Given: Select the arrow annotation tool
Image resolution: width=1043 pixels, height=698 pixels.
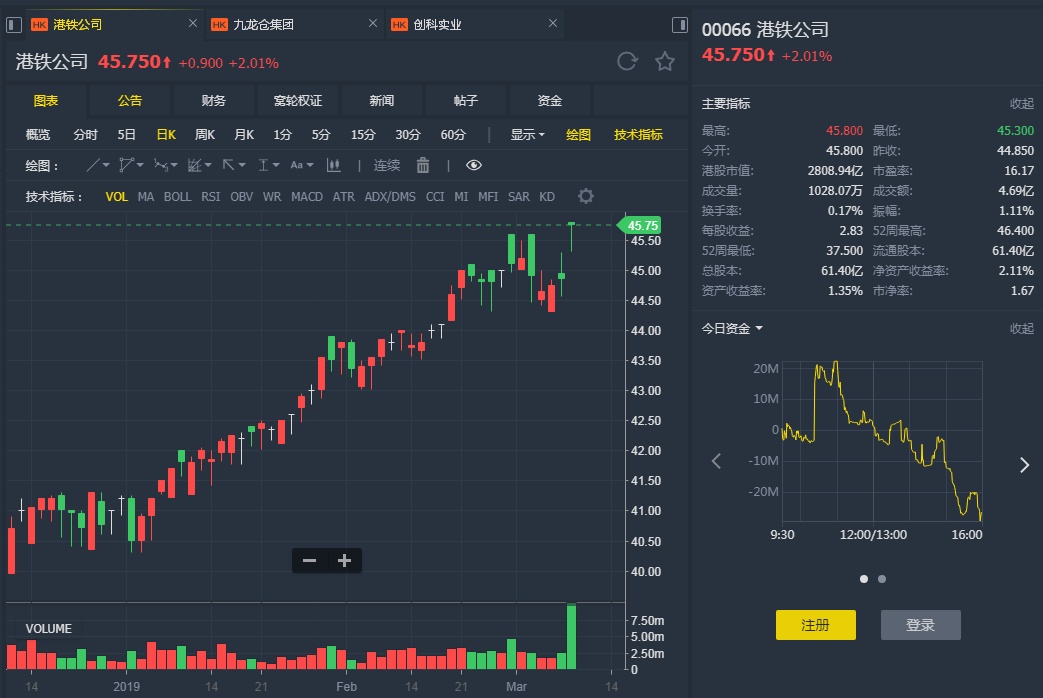Looking at the screenshot, I should (228, 165).
